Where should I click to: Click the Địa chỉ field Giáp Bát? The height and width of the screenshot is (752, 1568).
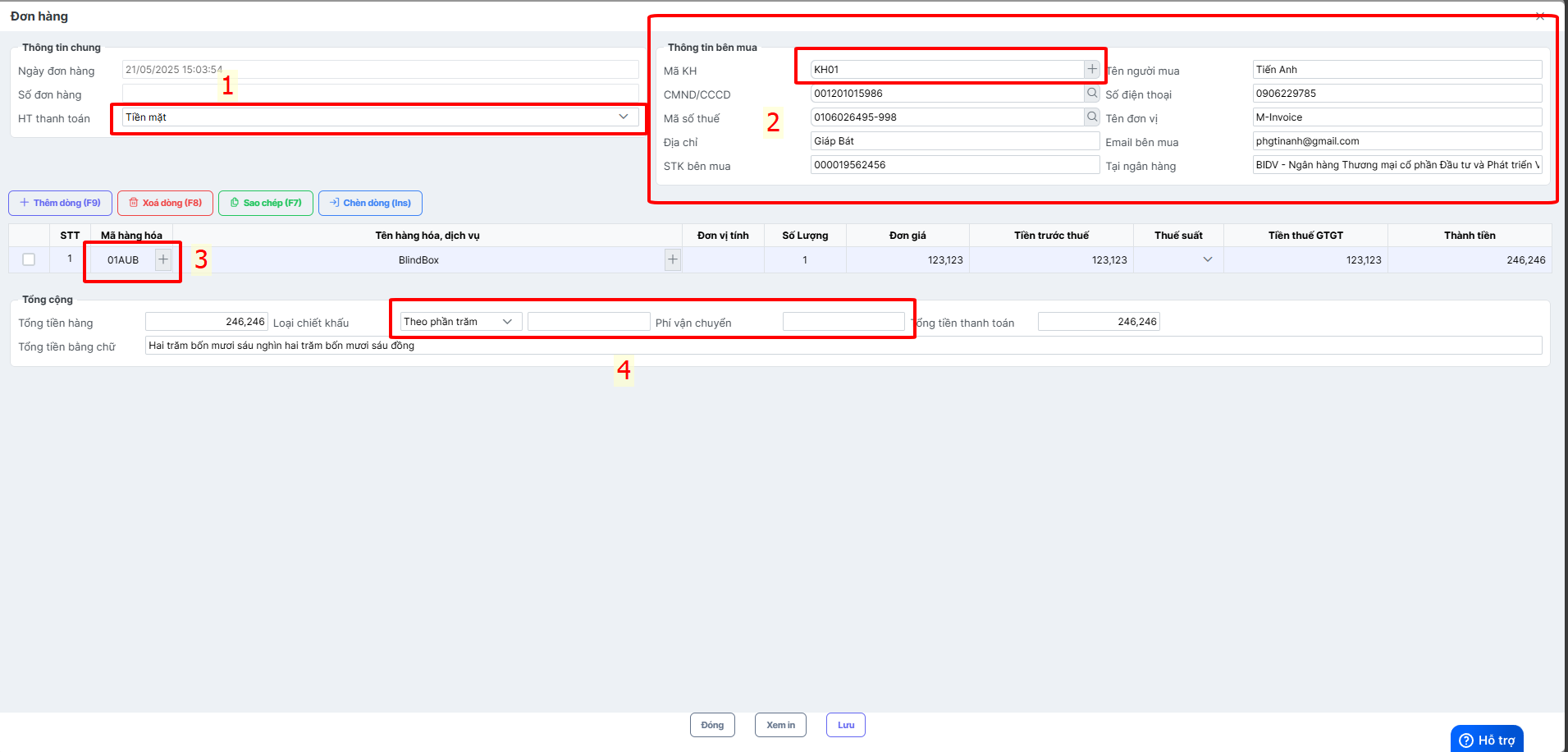[955, 141]
